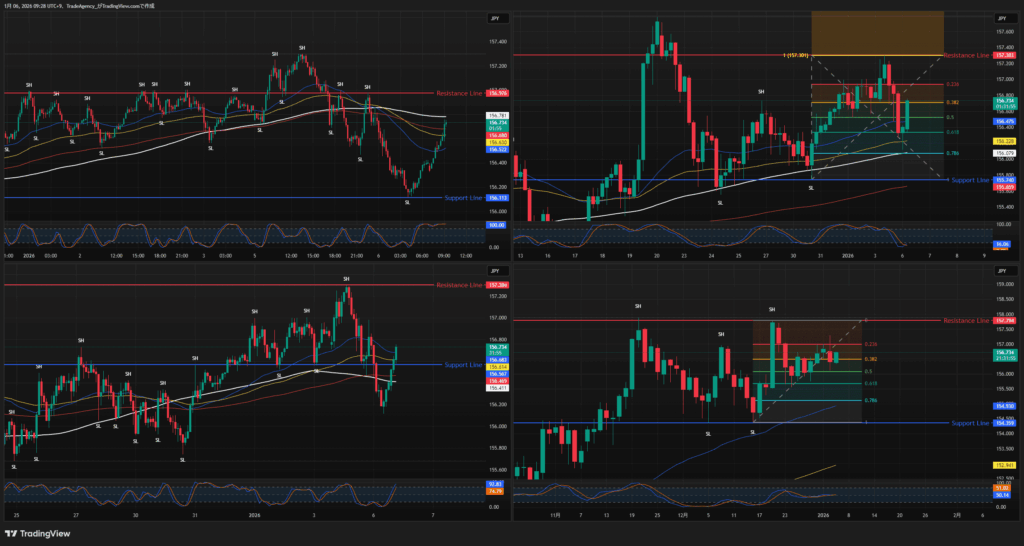Open JPY currency selector on bottom-right chart
Screen dimensions: 1024x546
[x=1001, y=271]
